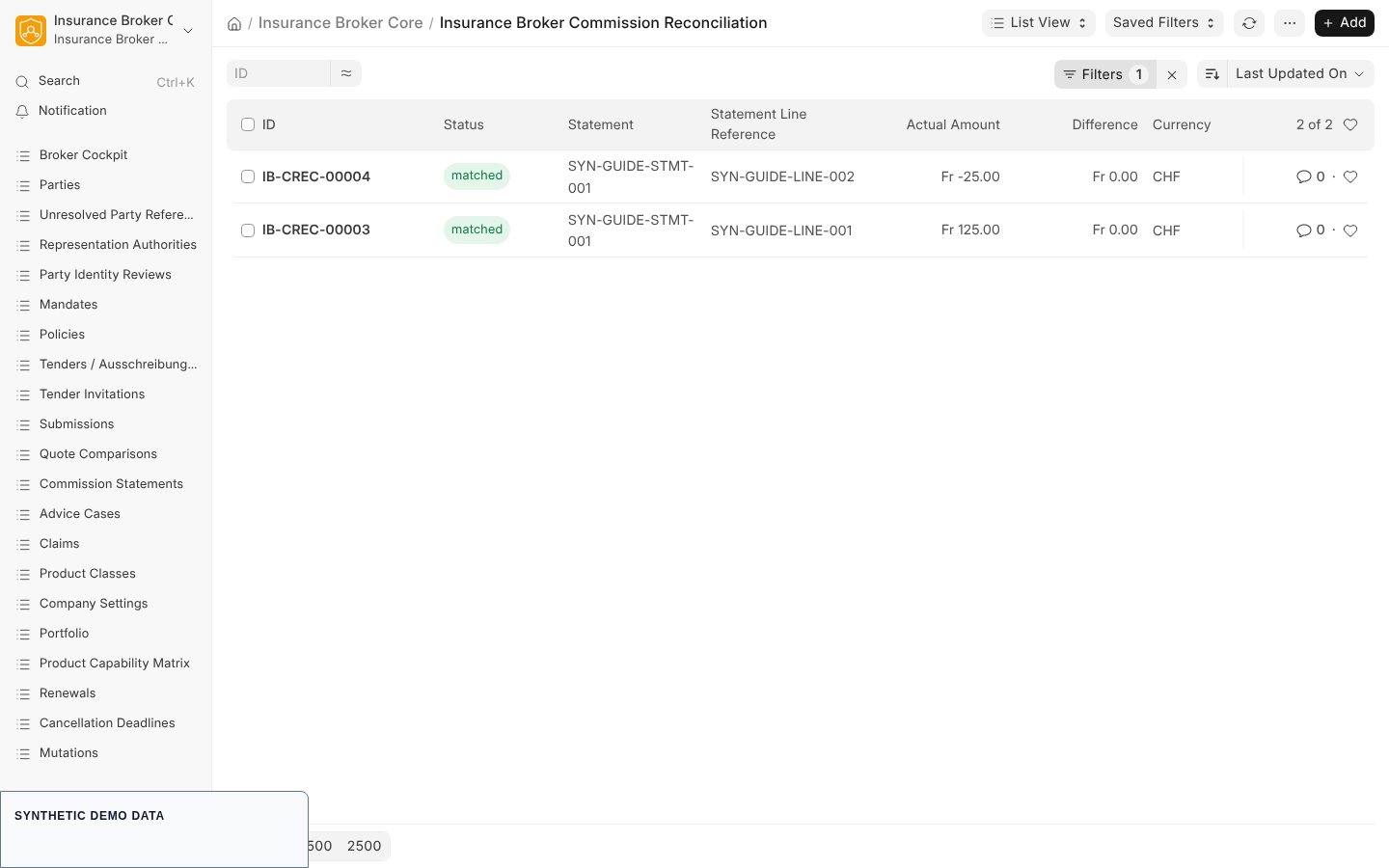
Task: Expand the workspace switcher chevron
Action: [x=188, y=31]
